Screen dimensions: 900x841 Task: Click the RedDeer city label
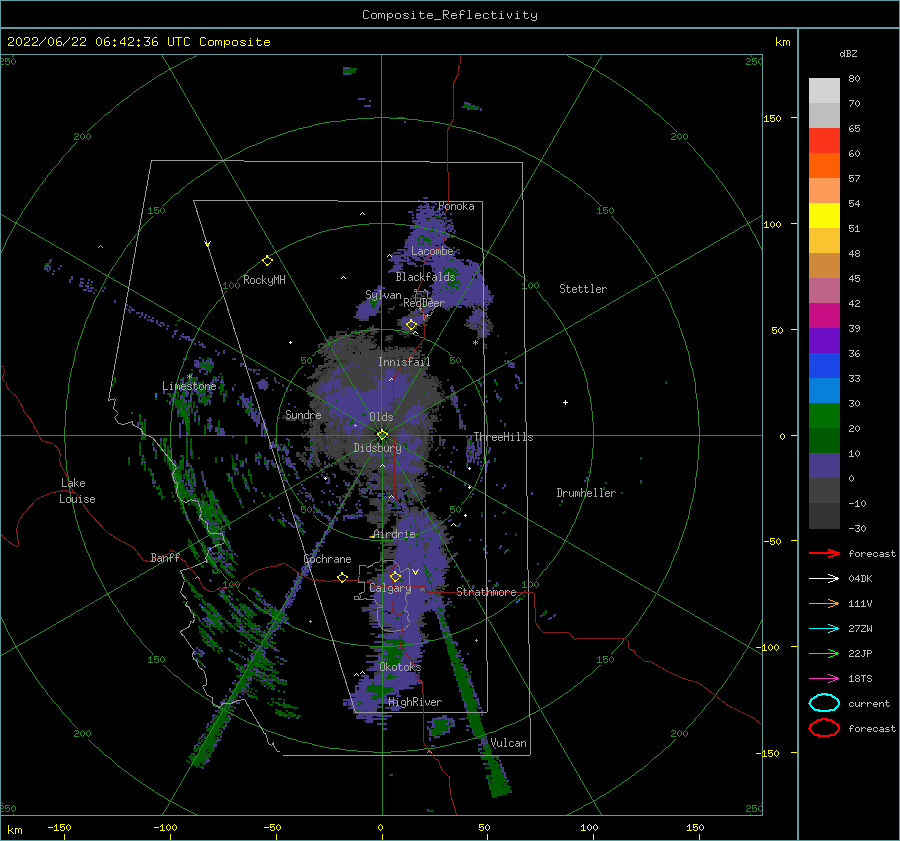[x=424, y=303]
